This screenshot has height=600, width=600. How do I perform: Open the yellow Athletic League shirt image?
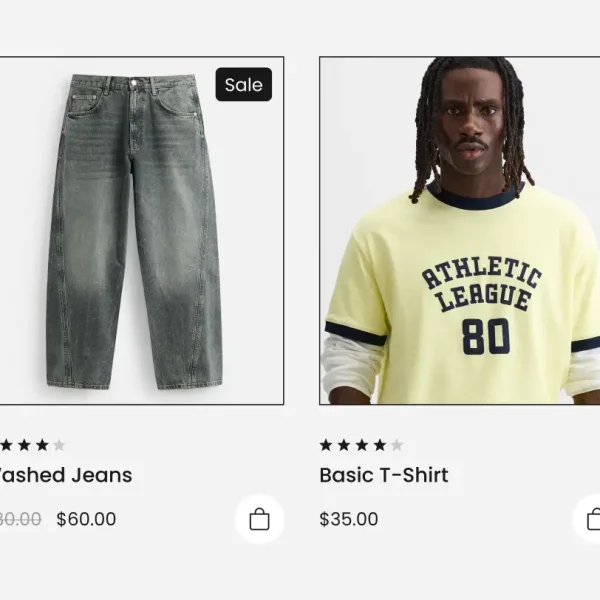tap(460, 230)
